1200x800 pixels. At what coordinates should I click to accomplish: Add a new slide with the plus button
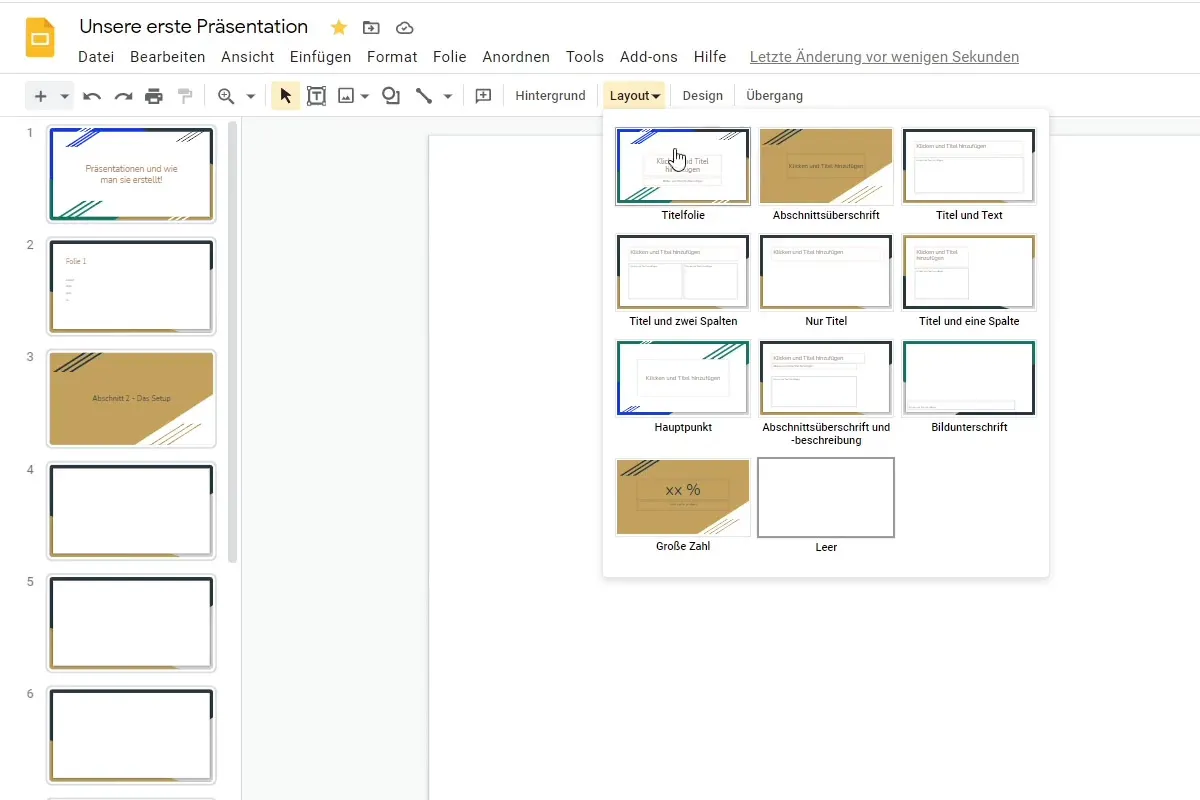pos(40,96)
